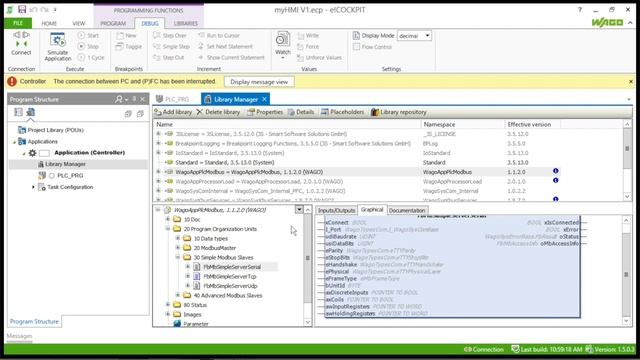
Task: Switch to the HOME ribbon tab
Action: [49, 23]
